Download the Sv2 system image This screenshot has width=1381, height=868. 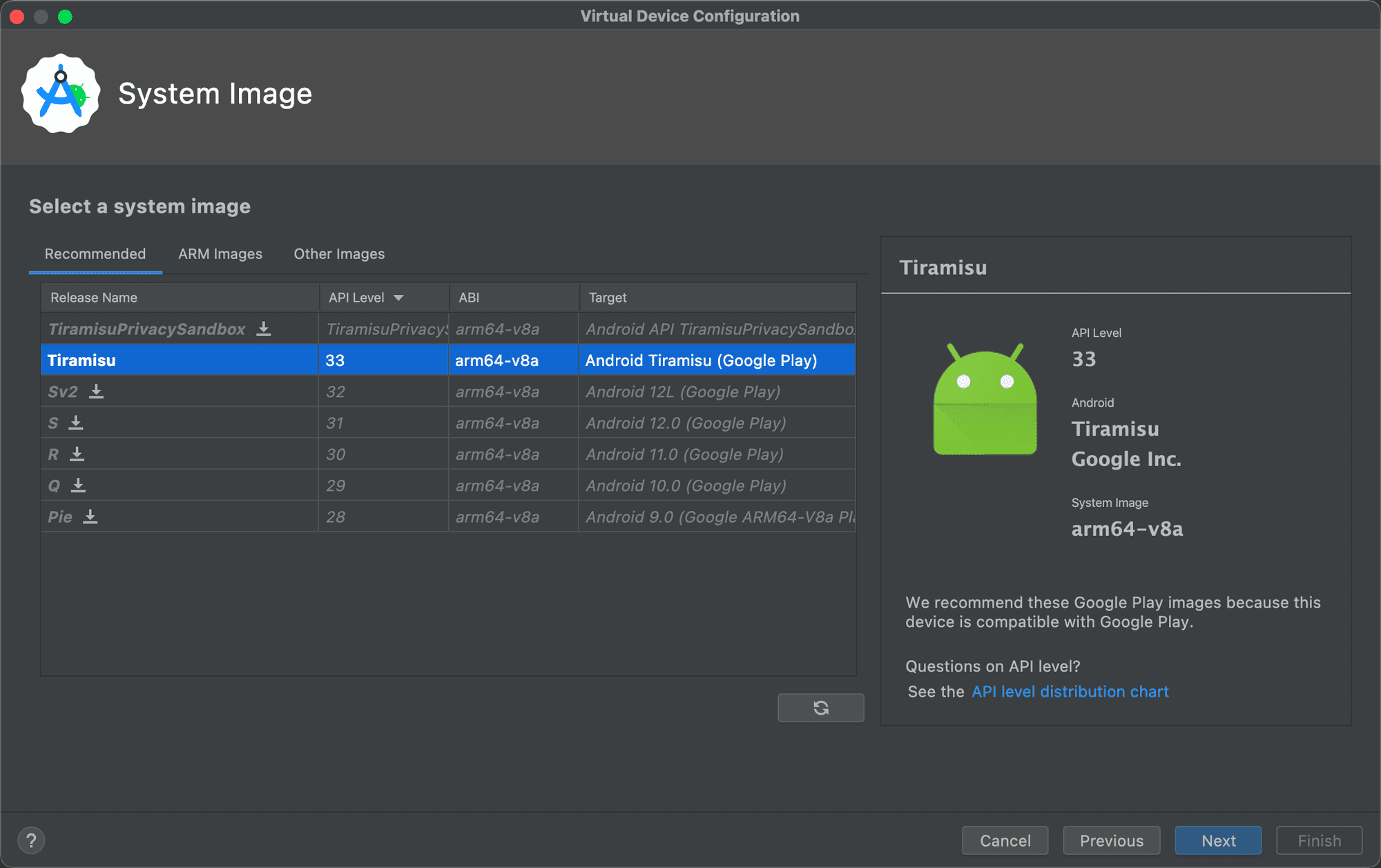coord(97,392)
